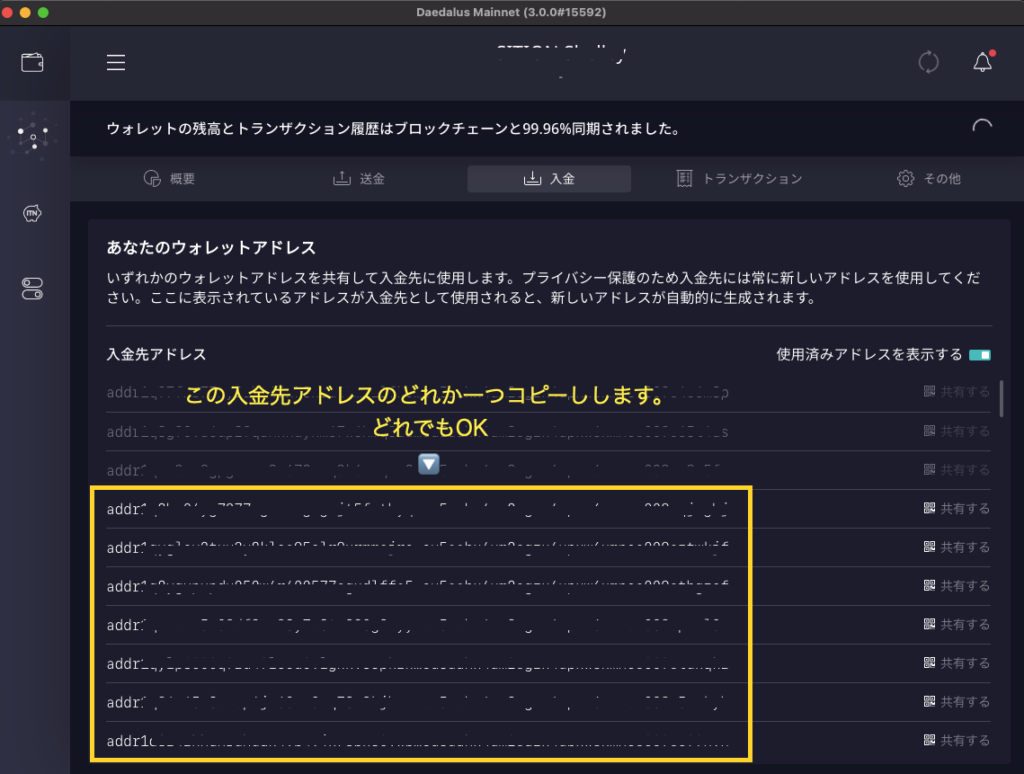Image resolution: width=1024 pixels, height=774 pixels.
Task: Open the settings toggles icon in sidebar
Action: point(33,289)
